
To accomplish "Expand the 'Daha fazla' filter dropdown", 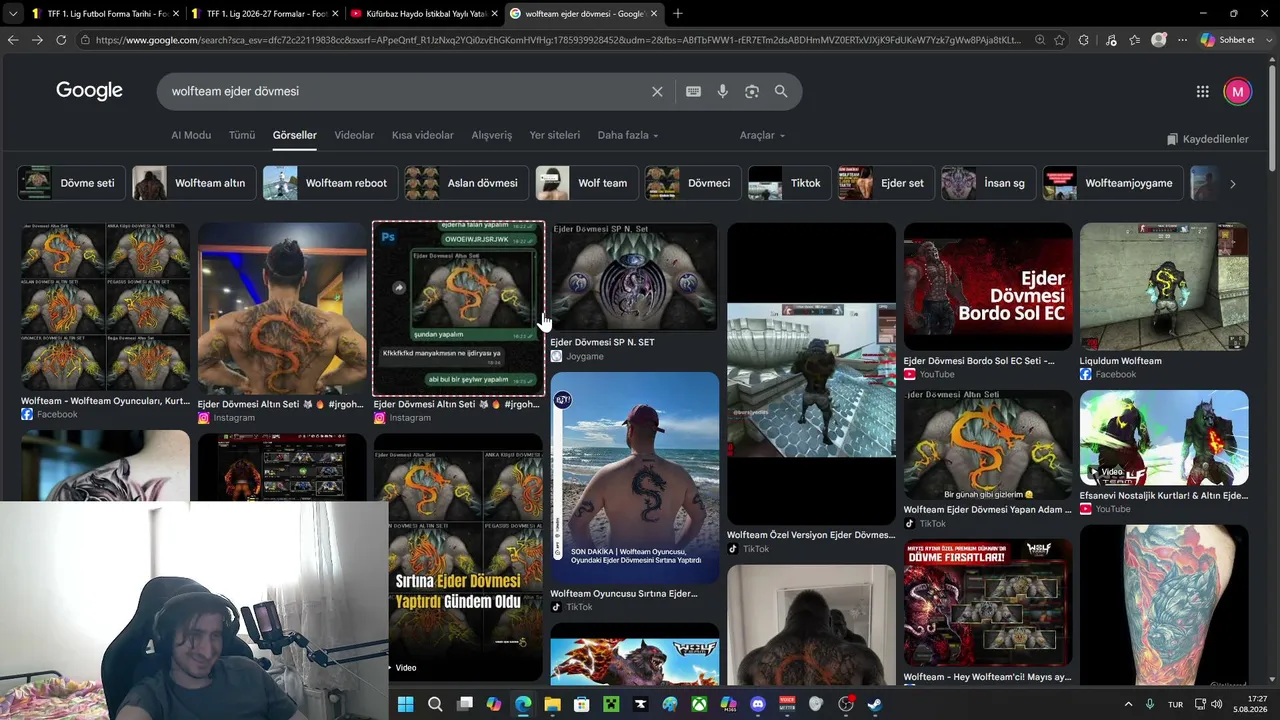I will (x=628, y=135).
